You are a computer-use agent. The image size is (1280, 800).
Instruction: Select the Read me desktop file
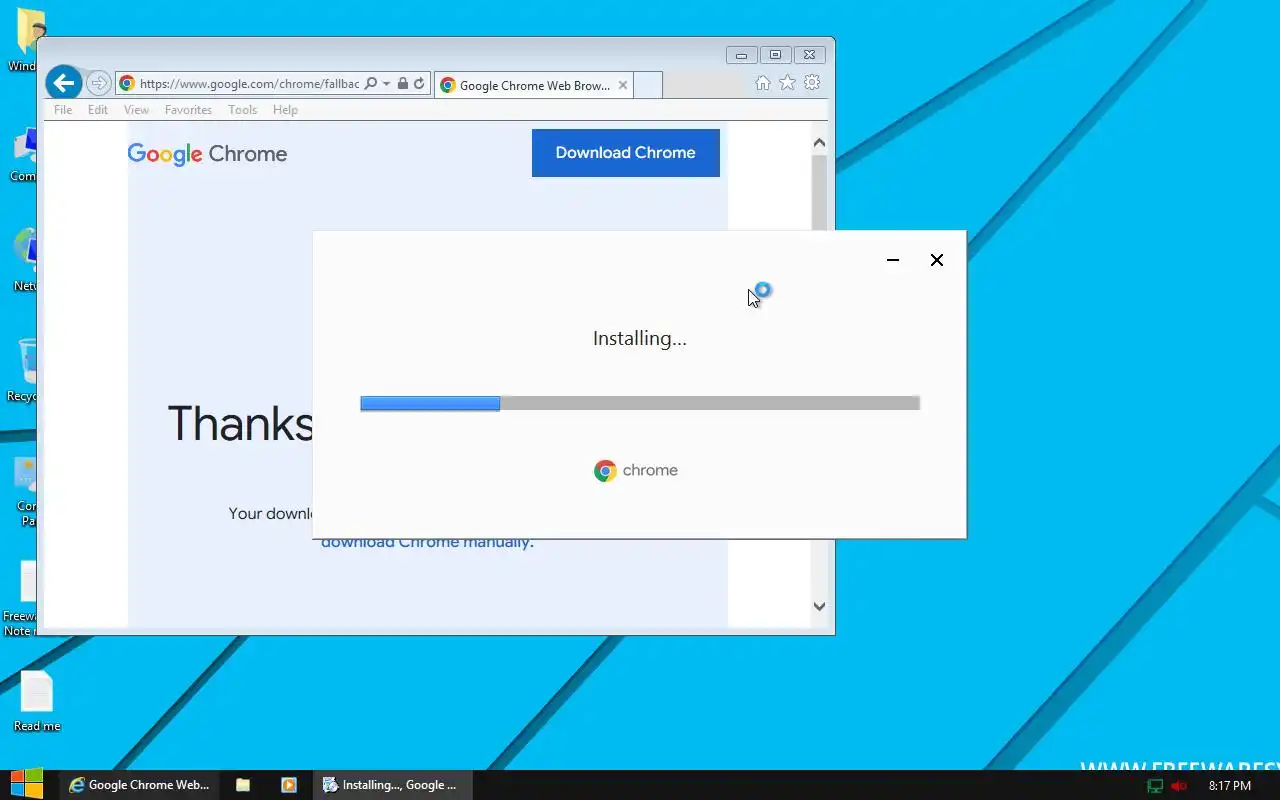tap(37, 702)
